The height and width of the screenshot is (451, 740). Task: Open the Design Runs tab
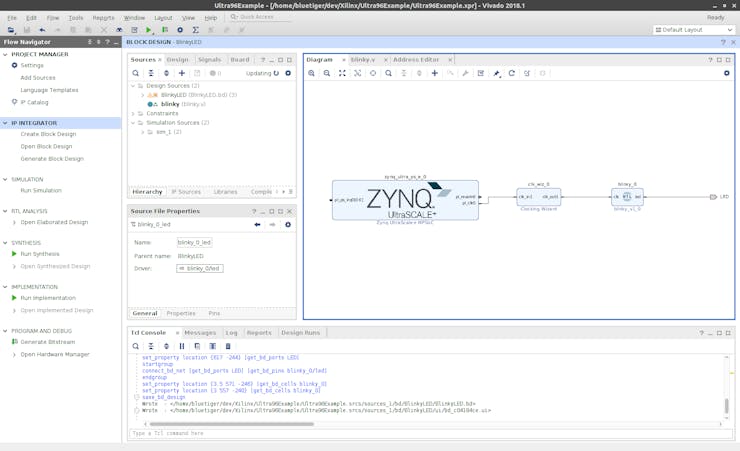(x=301, y=333)
